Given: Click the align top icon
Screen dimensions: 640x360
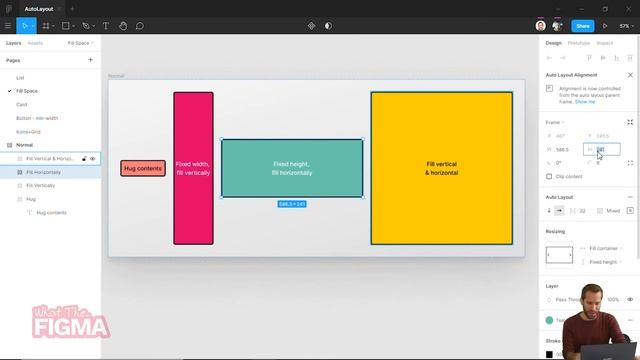Looking at the screenshot, I should [589, 58].
